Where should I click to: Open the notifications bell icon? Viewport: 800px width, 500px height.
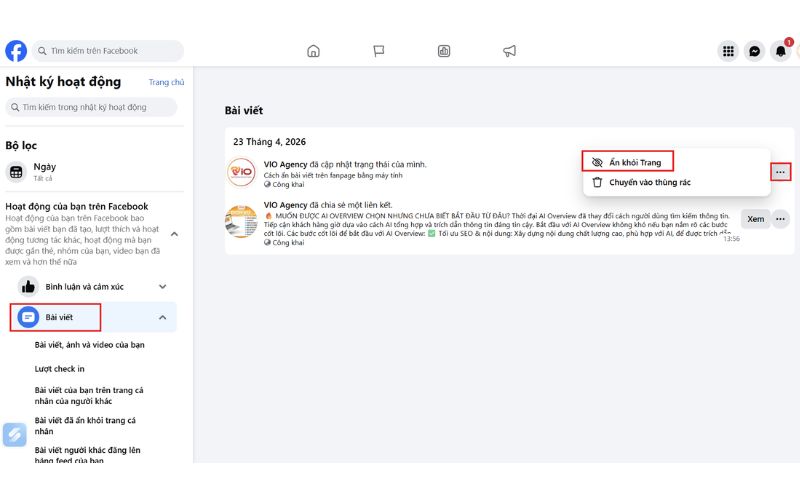[781, 51]
